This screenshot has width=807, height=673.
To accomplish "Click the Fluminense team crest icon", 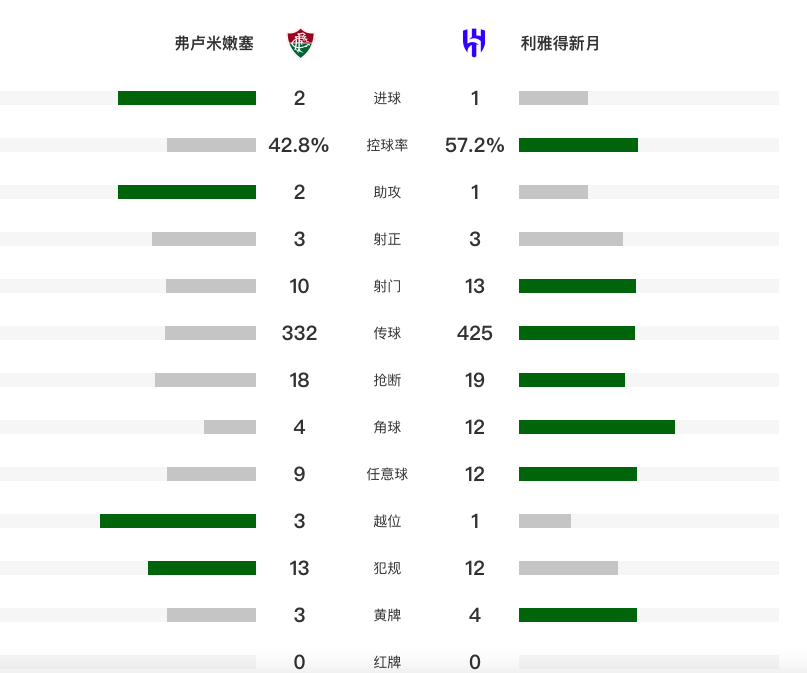I will 300,43.
